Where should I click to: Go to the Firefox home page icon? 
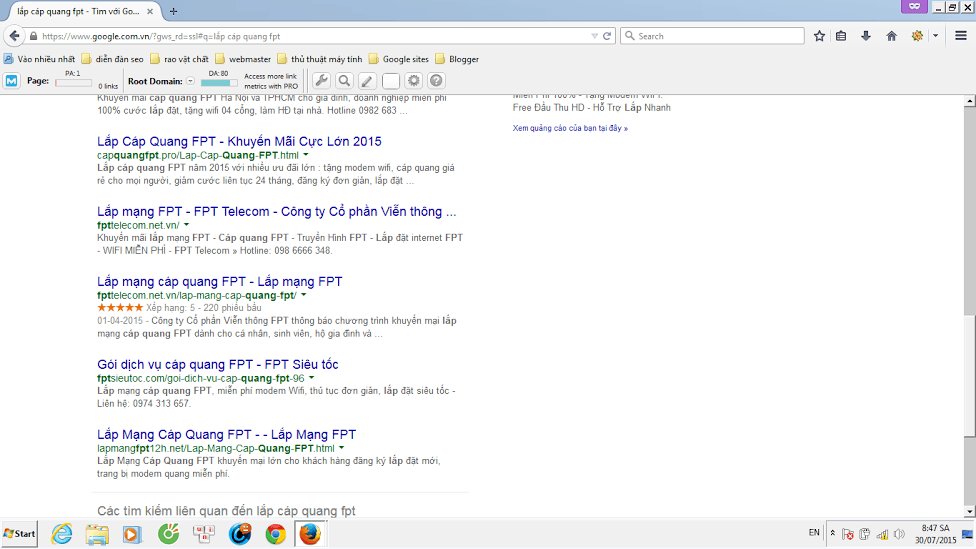891,36
